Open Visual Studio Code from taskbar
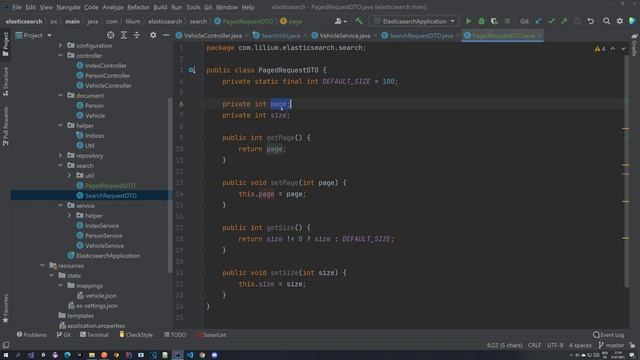640x360 pixels. (x=190, y=355)
